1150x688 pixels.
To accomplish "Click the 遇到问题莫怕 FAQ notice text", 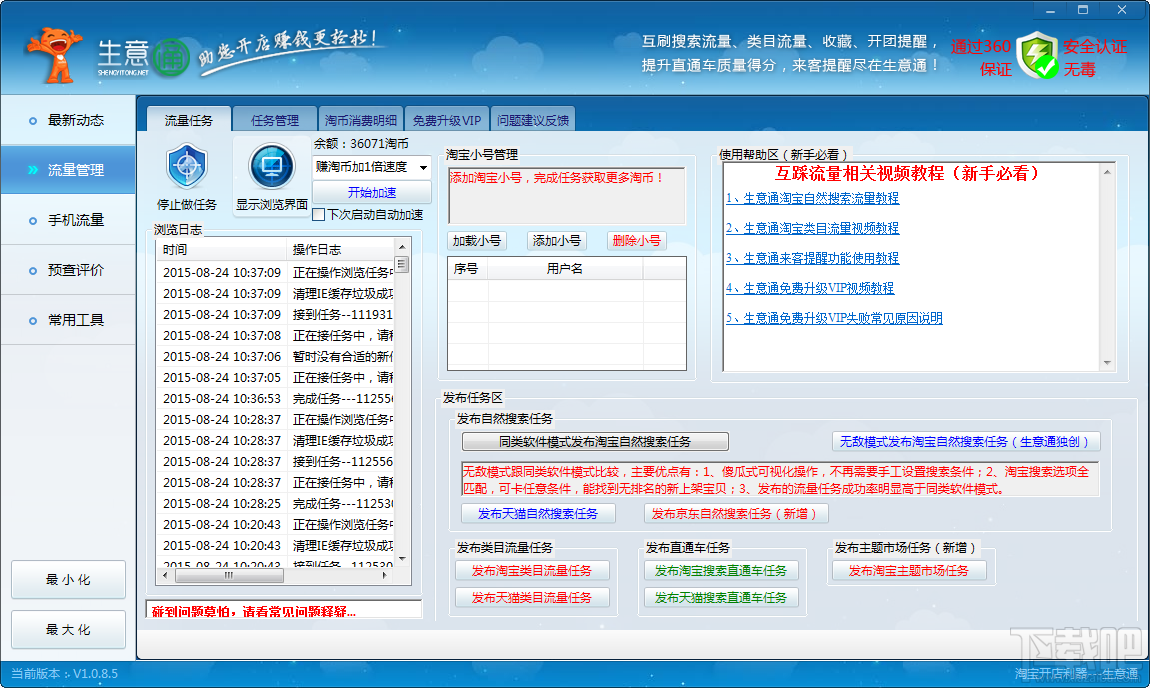I will (x=253, y=612).
